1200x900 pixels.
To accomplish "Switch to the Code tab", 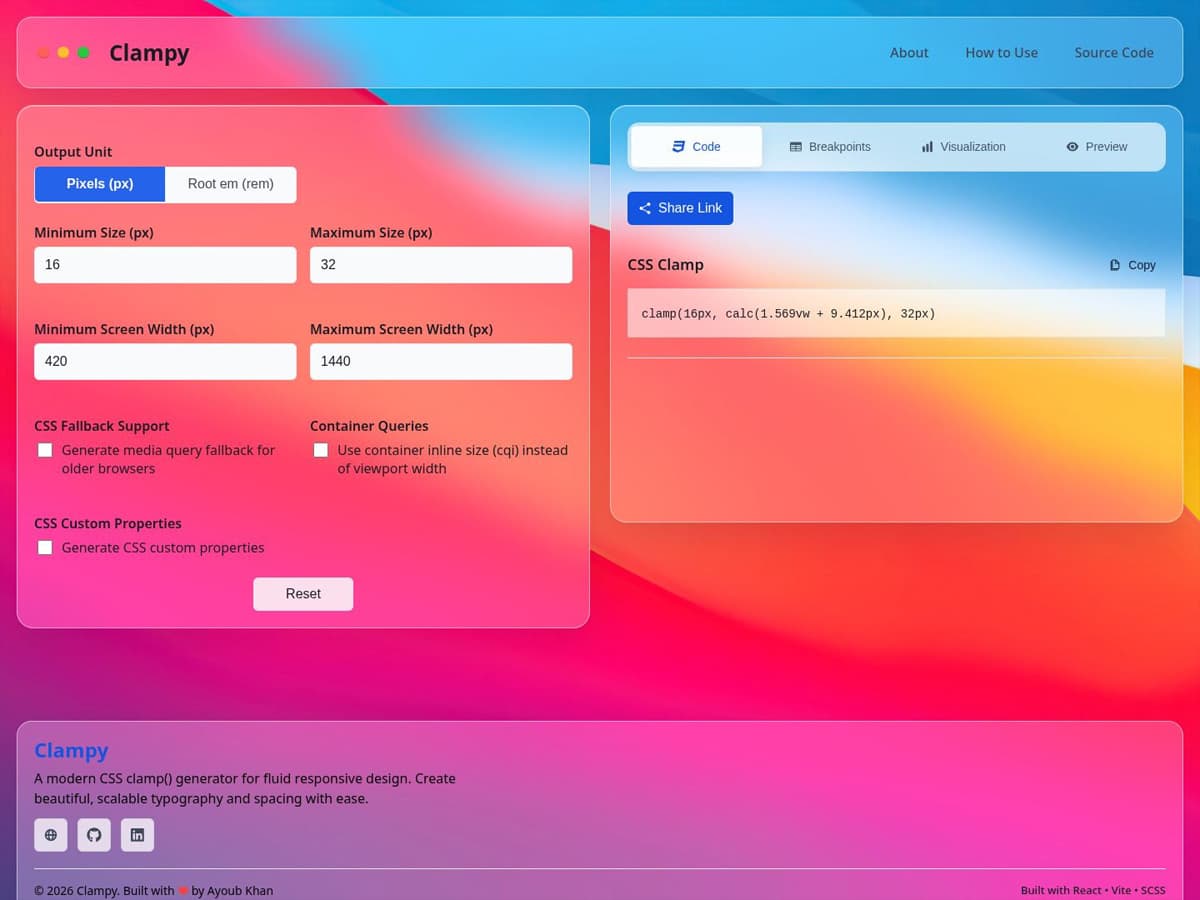I will [696, 146].
